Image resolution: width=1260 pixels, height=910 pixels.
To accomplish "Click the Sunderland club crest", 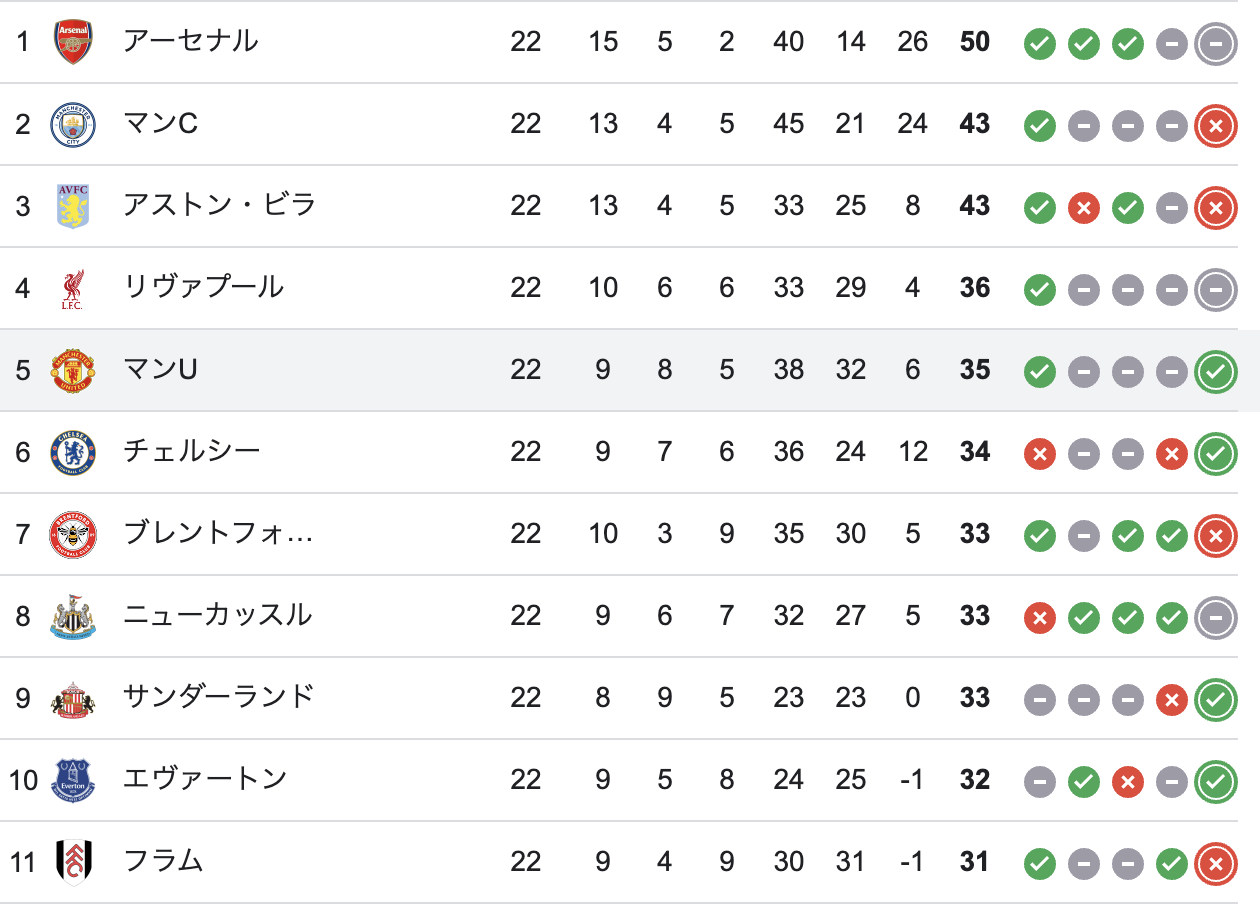I will click(73, 698).
